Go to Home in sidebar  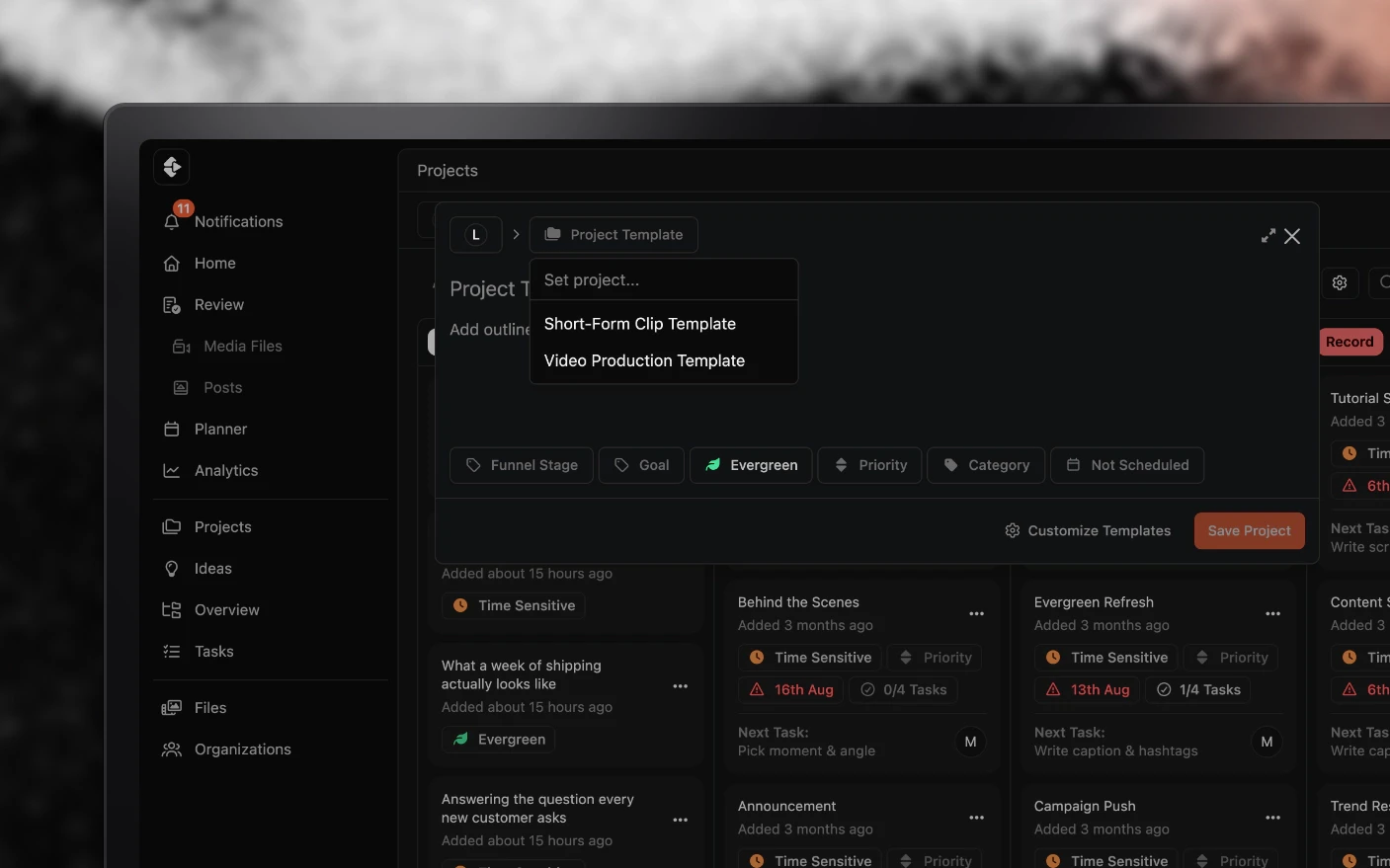(x=214, y=264)
